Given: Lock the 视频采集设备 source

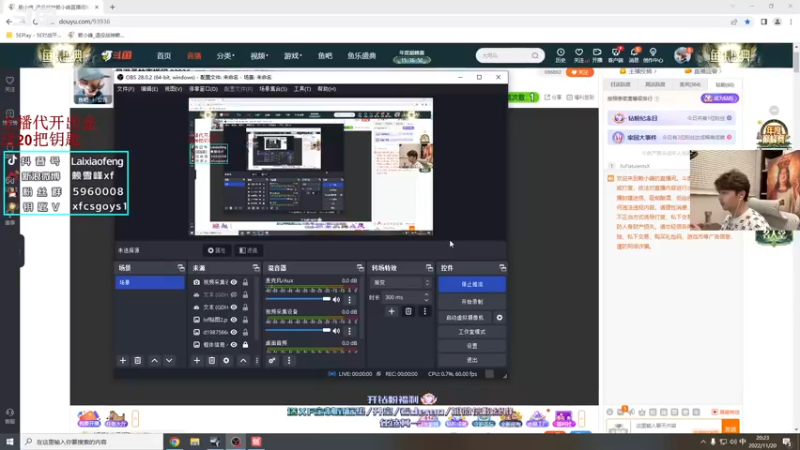Looking at the screenshot, I should coord(245,282).
